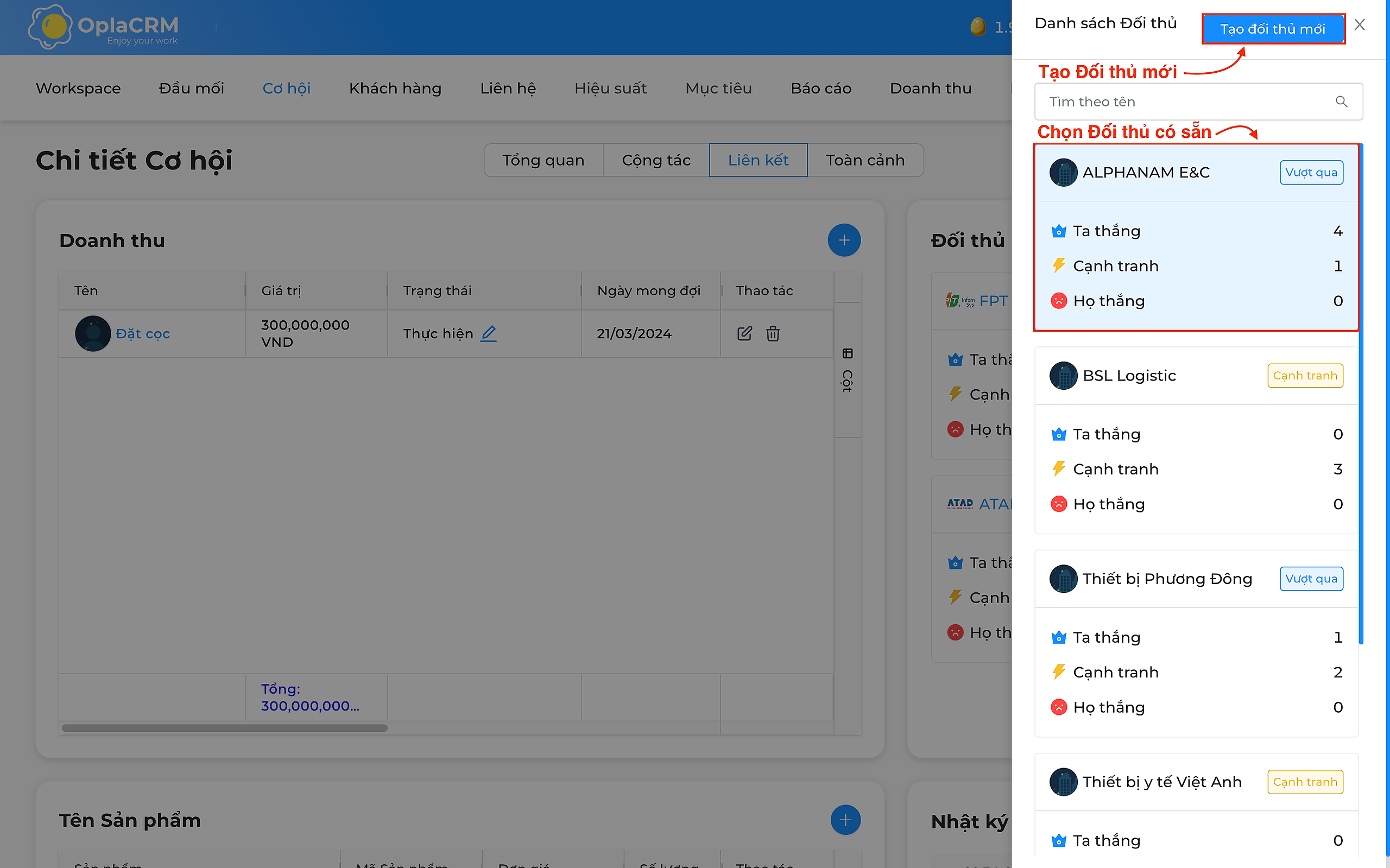
Task: Click crown icon in ALPHANAM E&C card
Action: (x=1059, y=231)
